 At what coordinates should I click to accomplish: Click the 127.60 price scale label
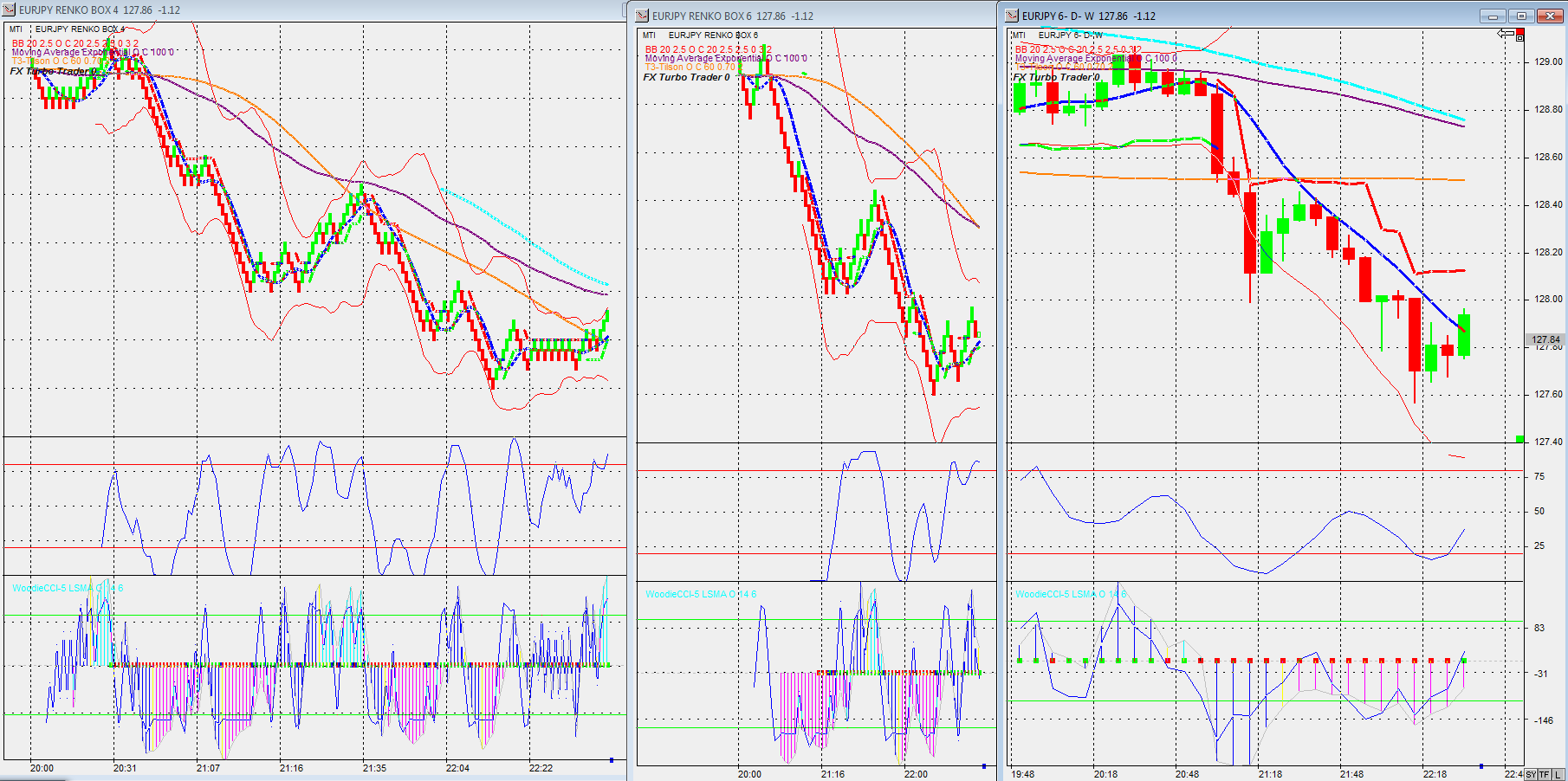click(1548, 395)
